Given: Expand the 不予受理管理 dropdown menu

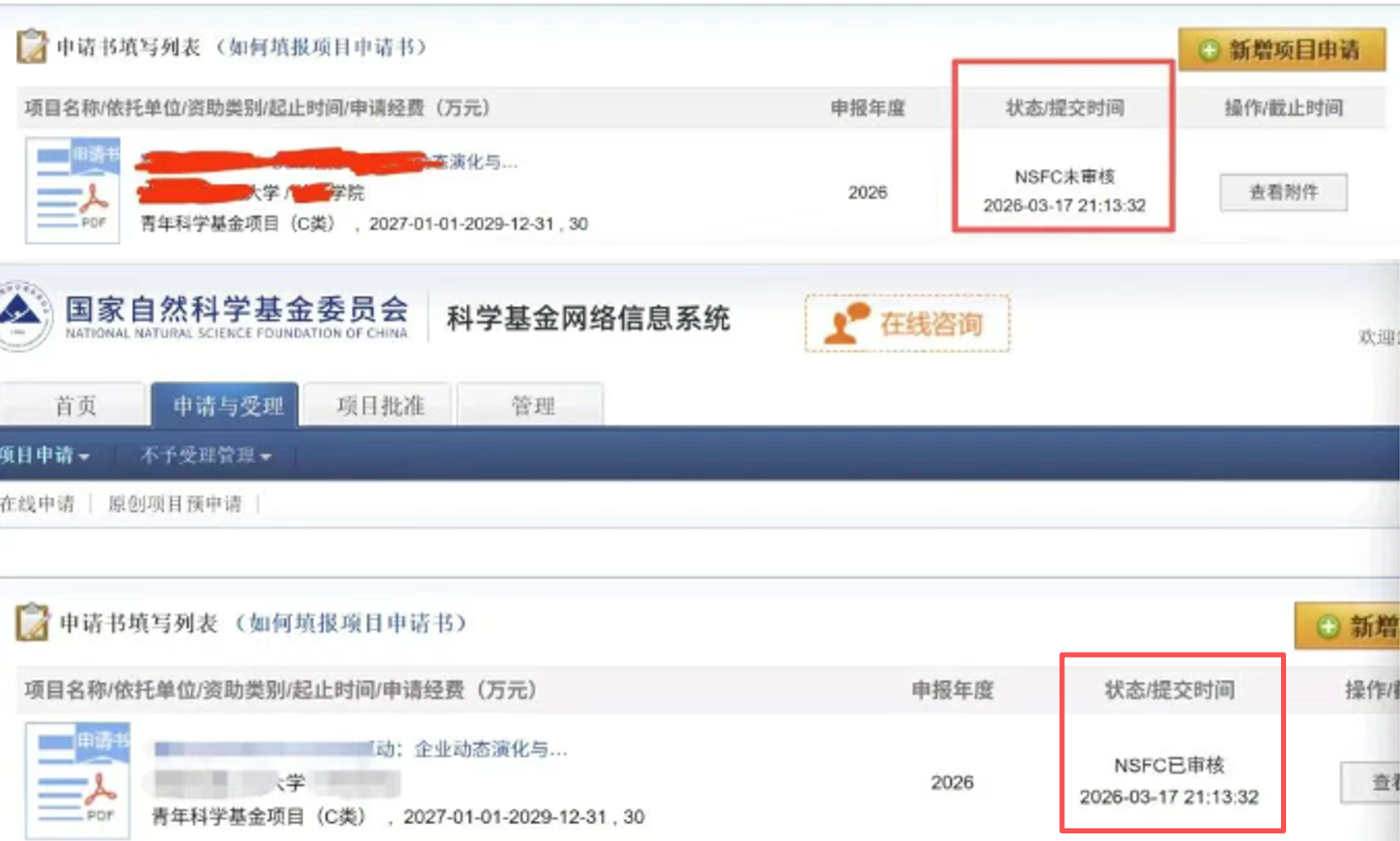Looking at the screenshot, I should 206,456.
